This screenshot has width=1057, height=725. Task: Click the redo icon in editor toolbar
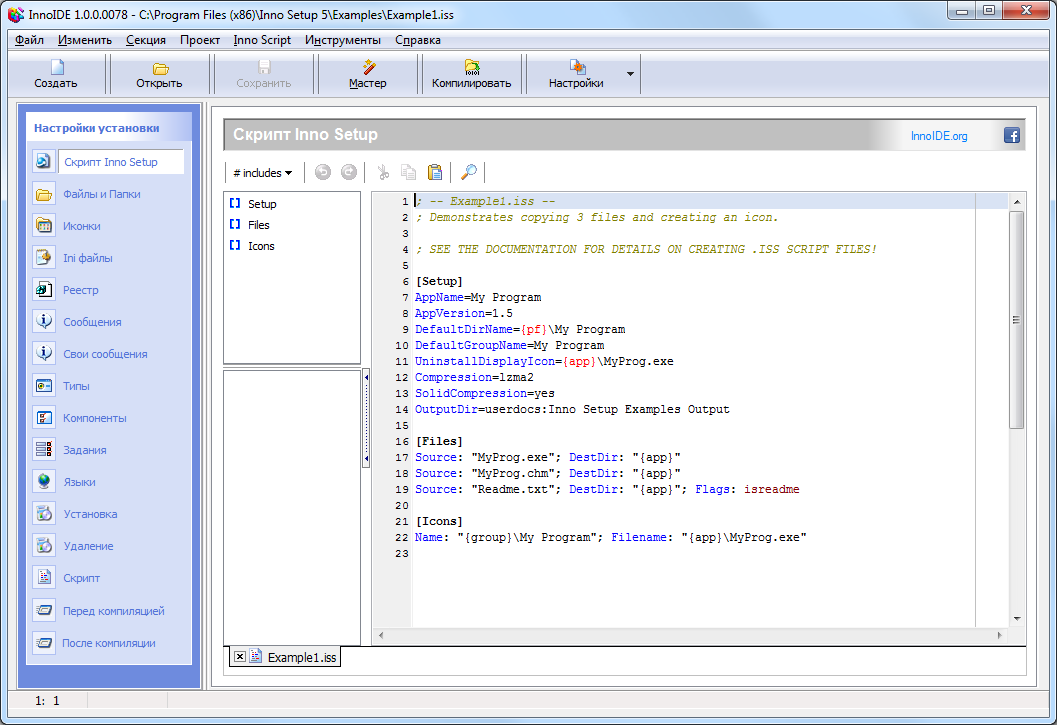(349, 173)
